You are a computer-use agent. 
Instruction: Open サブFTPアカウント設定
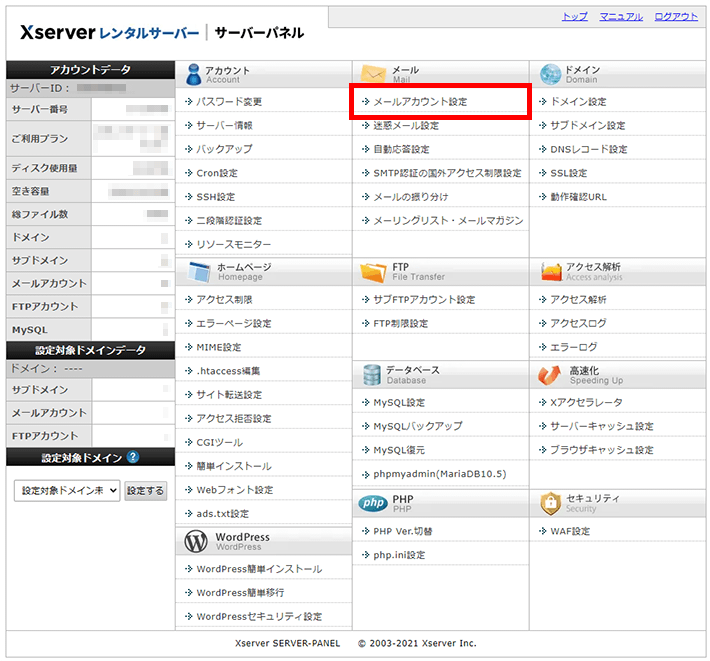424,300
